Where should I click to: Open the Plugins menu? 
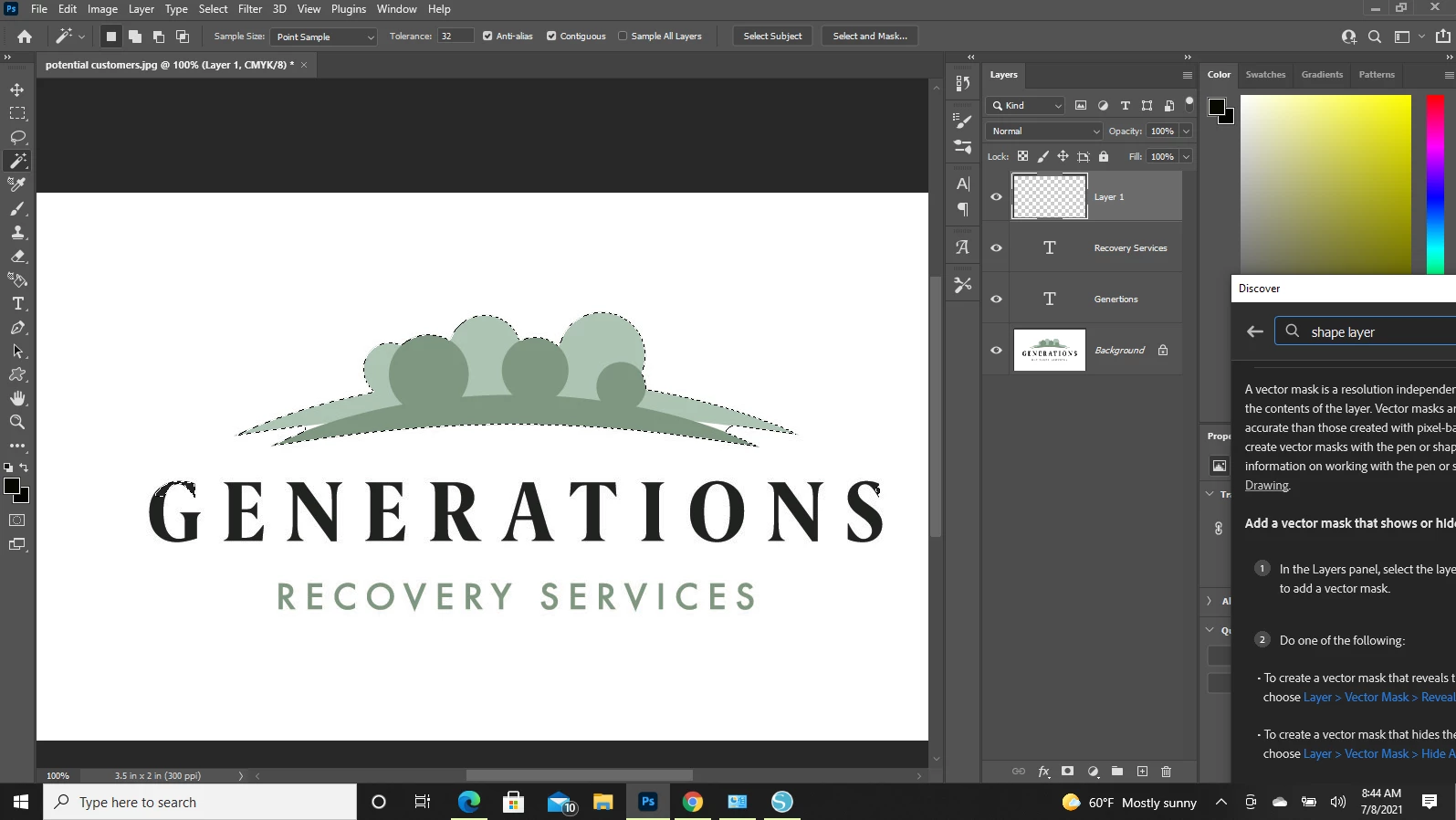(x=348, y=9)
